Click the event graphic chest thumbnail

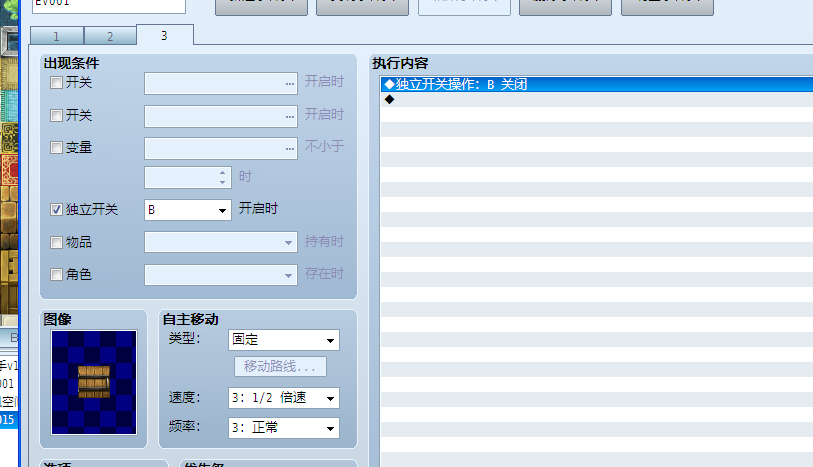click(x=94, y=382)
